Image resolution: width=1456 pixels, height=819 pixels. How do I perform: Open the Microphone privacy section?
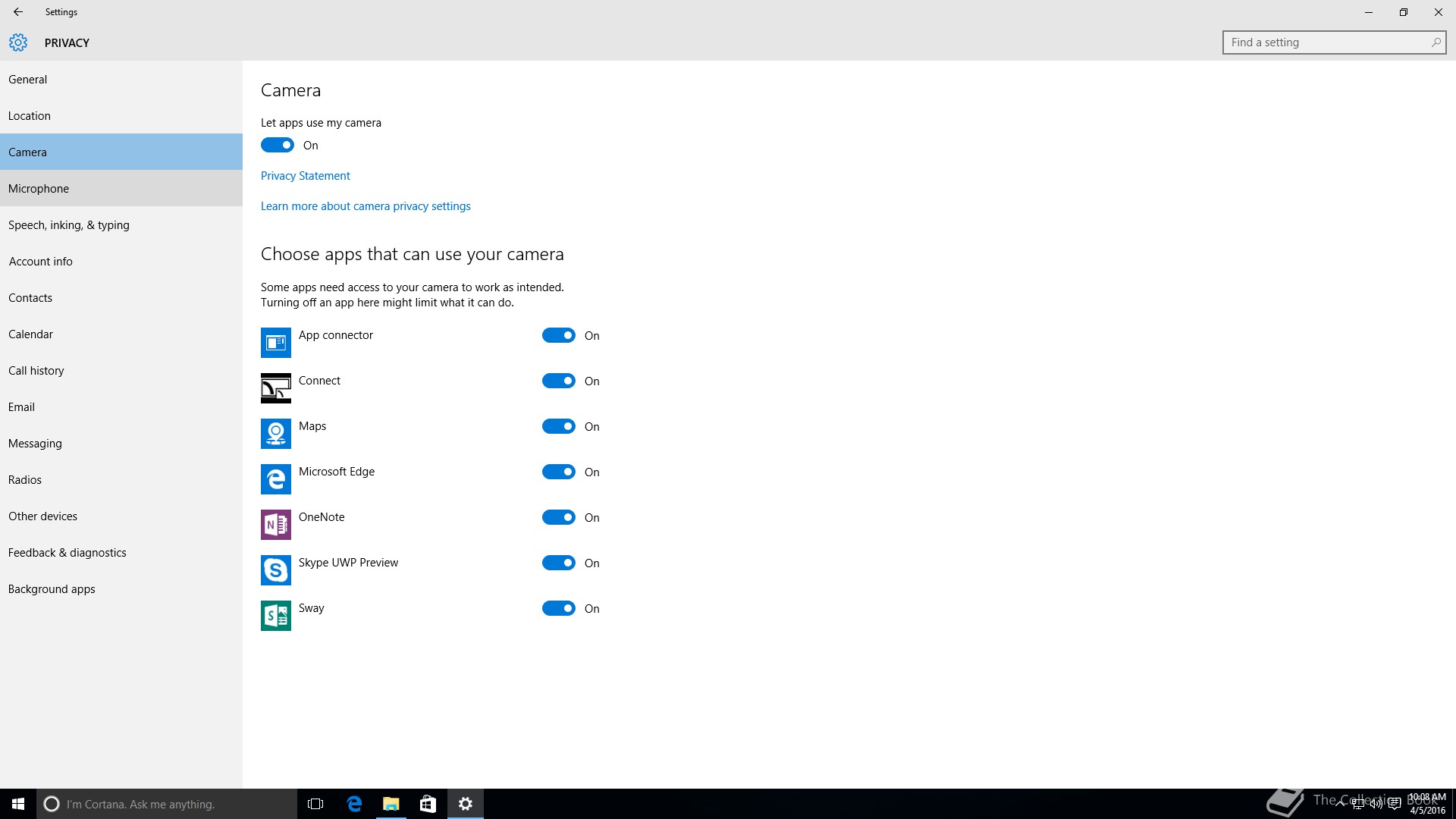121,188
